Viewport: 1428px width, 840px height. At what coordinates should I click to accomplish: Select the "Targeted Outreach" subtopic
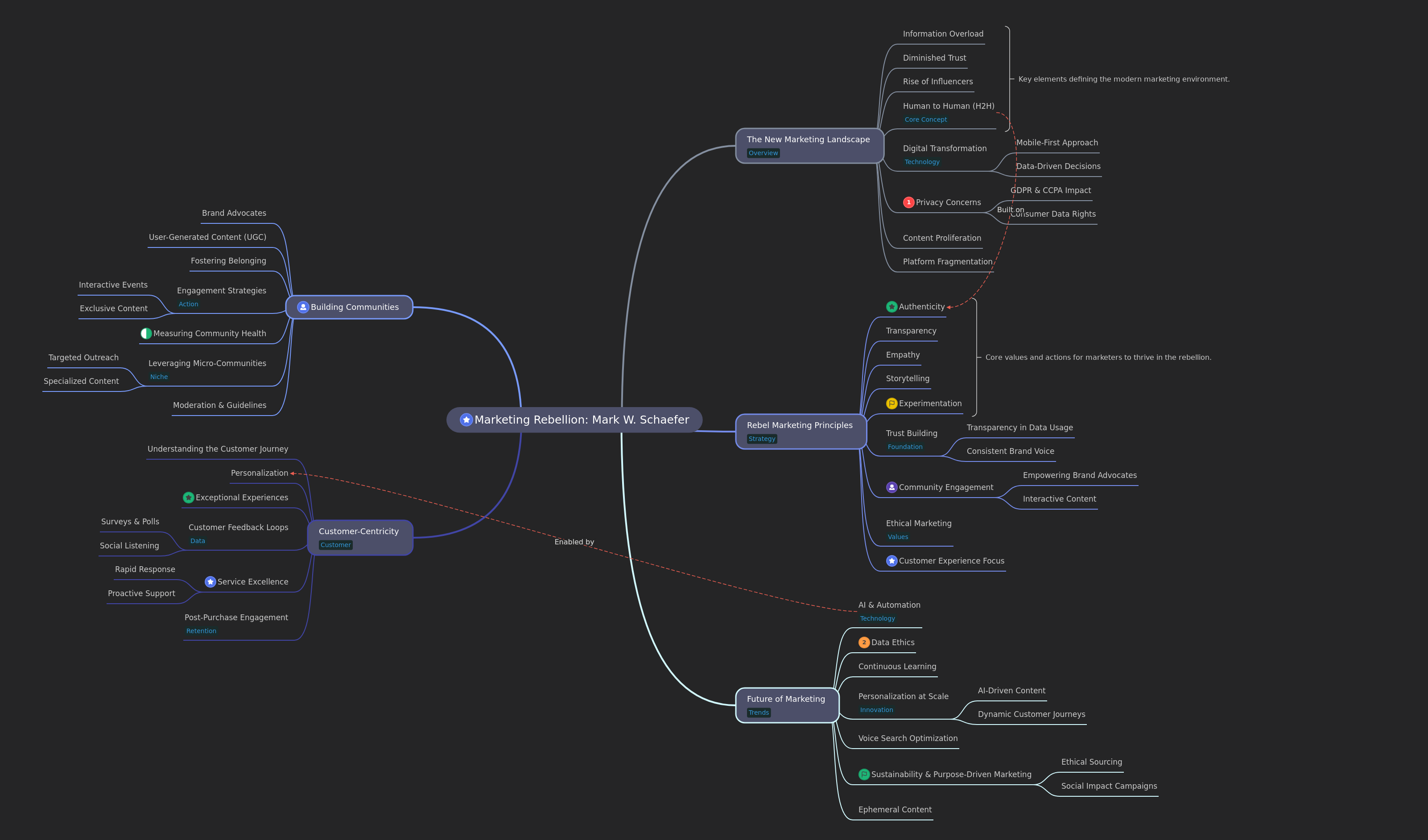pyautogui.click(x=83, y=358)
